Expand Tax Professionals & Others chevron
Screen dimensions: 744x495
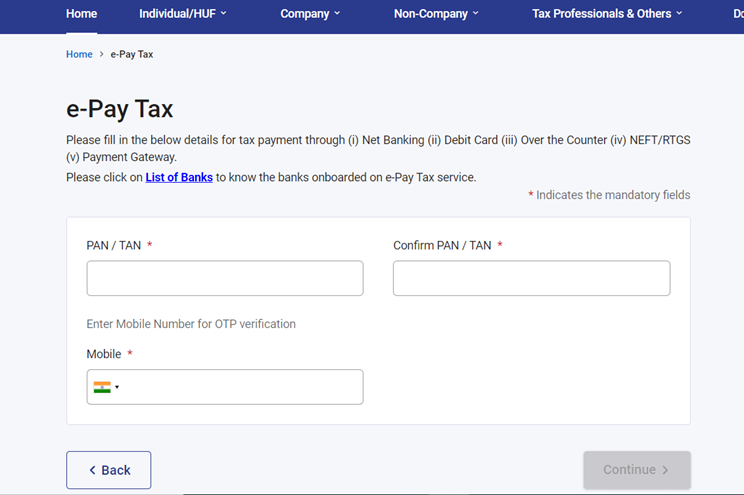[679, 14]
